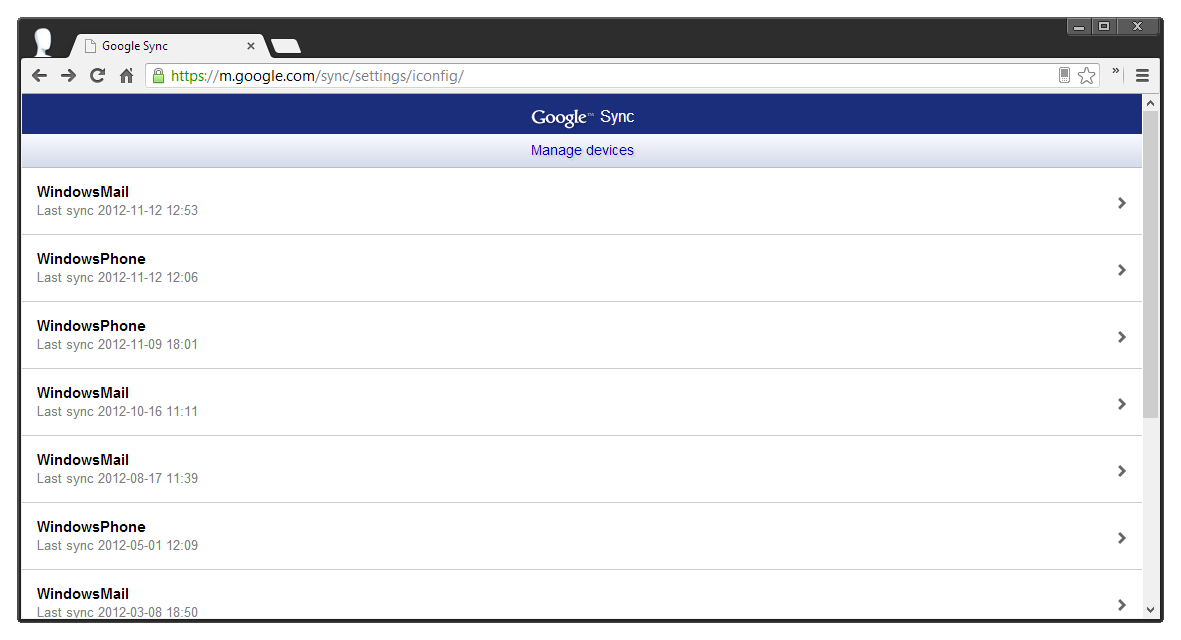Expand WindowsMail synced 2012-11-12 12:53 chevron

click(1121, 203)
